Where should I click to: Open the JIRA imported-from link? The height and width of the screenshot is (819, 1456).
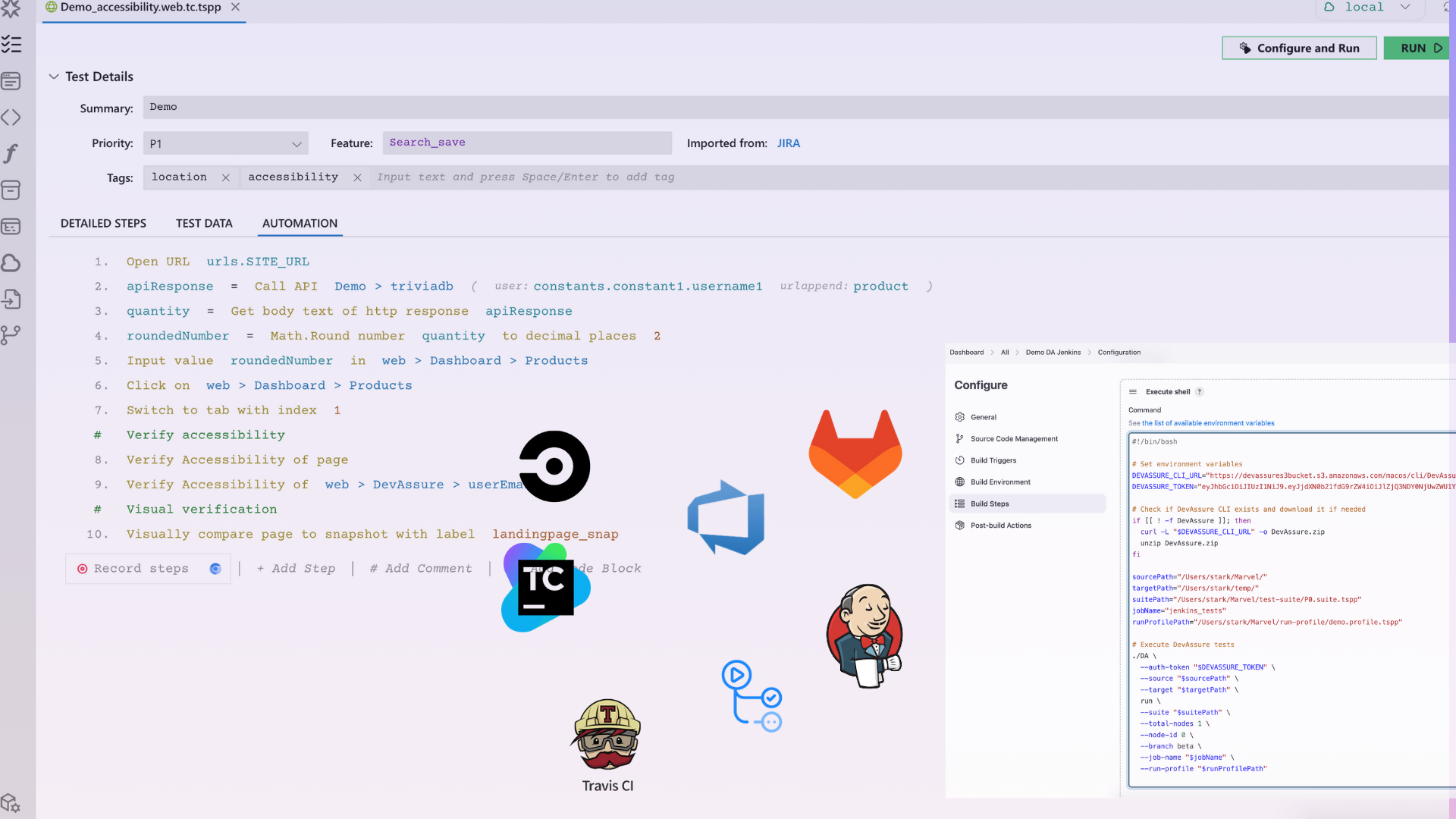pyautogui.click(x=789, y=143)
